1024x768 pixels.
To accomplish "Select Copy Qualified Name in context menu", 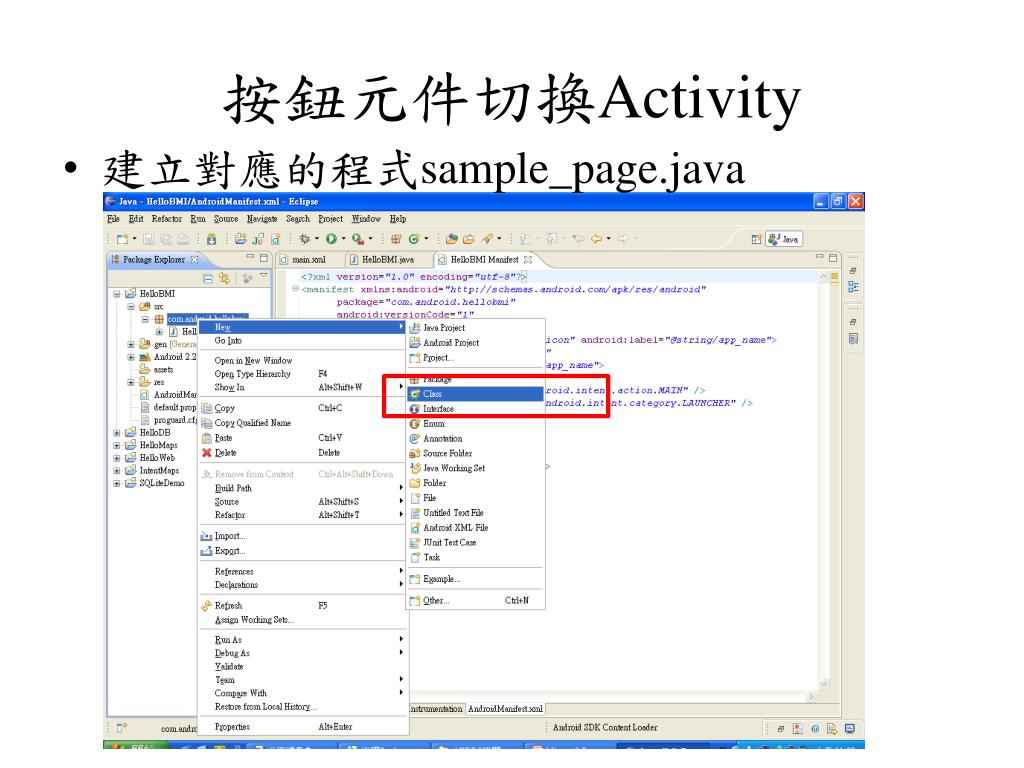I will pyautogui.click(x=302, y=423).
